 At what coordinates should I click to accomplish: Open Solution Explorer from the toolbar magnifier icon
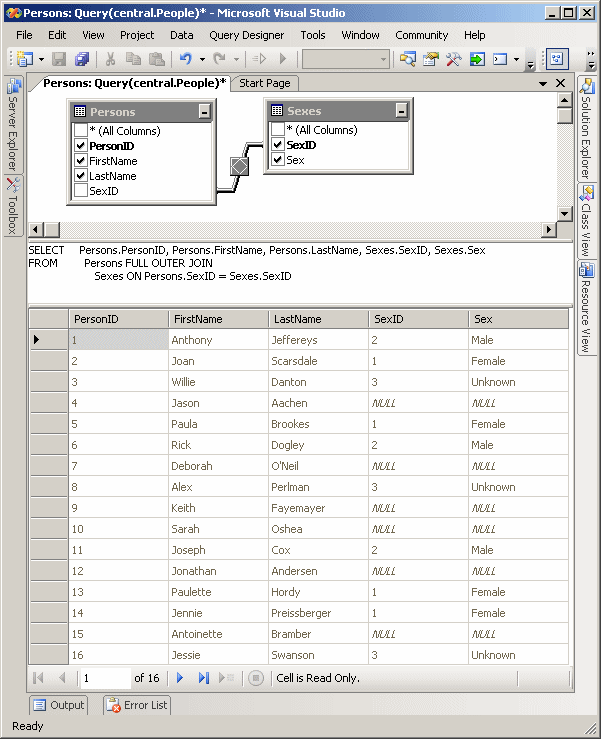(x=408, y=59)
